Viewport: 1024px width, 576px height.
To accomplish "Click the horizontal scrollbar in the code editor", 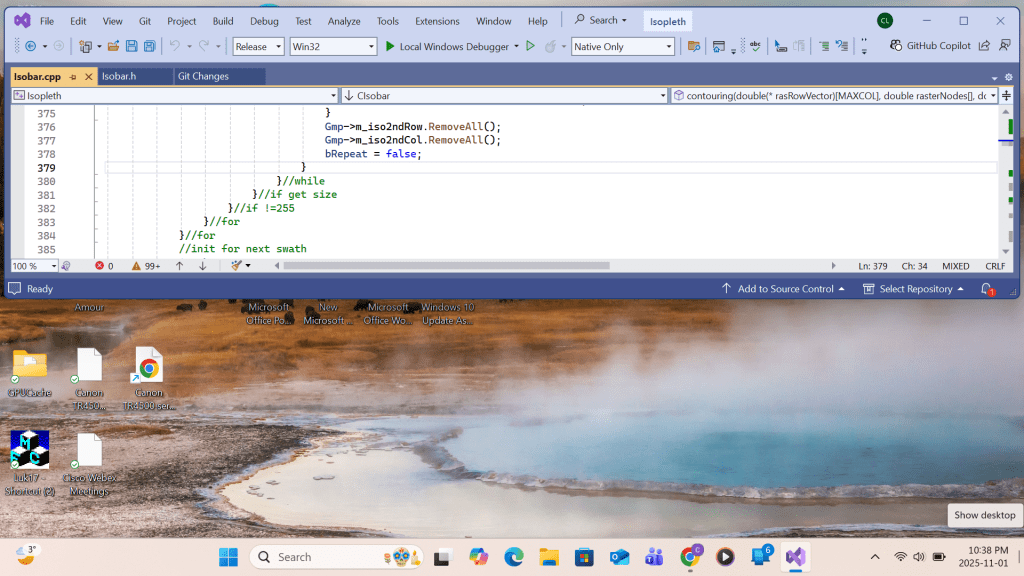I will (x=446, y=266).
